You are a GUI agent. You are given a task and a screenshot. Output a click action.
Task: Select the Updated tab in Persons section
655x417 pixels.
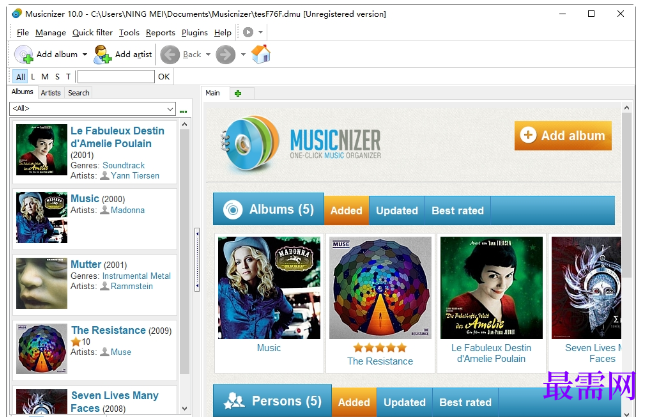tap(404, 402)
